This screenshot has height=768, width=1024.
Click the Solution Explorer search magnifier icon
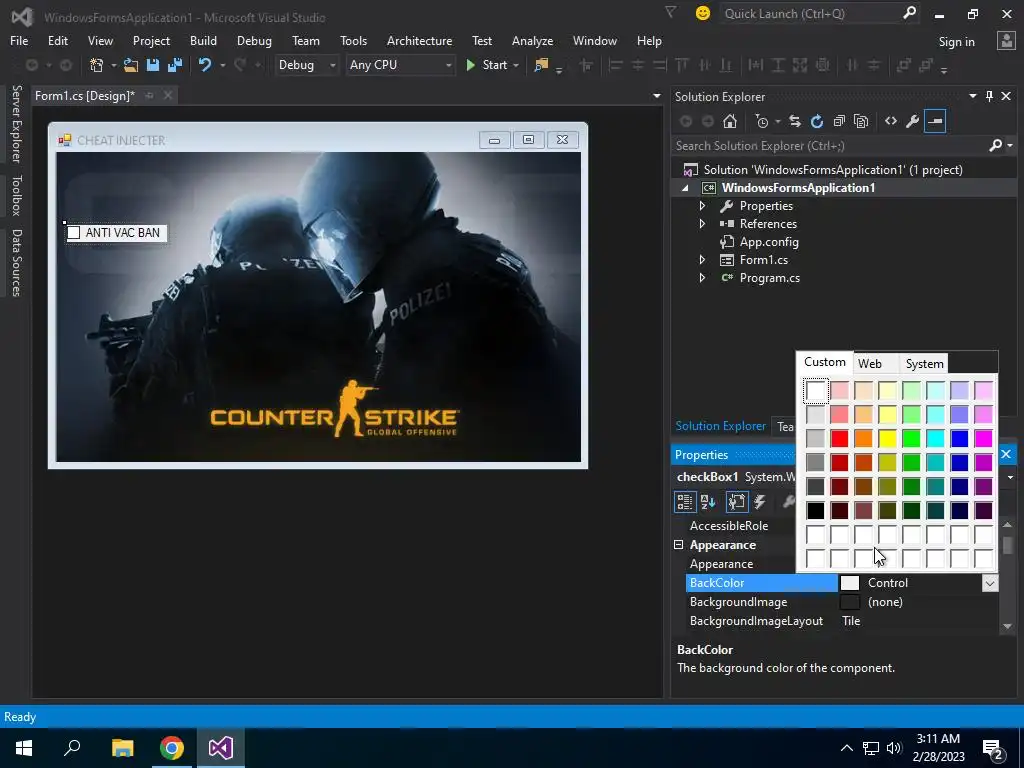tap(995, 145)
